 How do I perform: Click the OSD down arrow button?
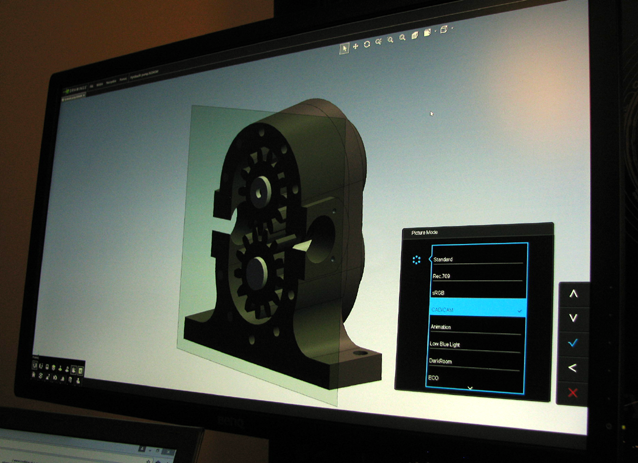point(573,318)
